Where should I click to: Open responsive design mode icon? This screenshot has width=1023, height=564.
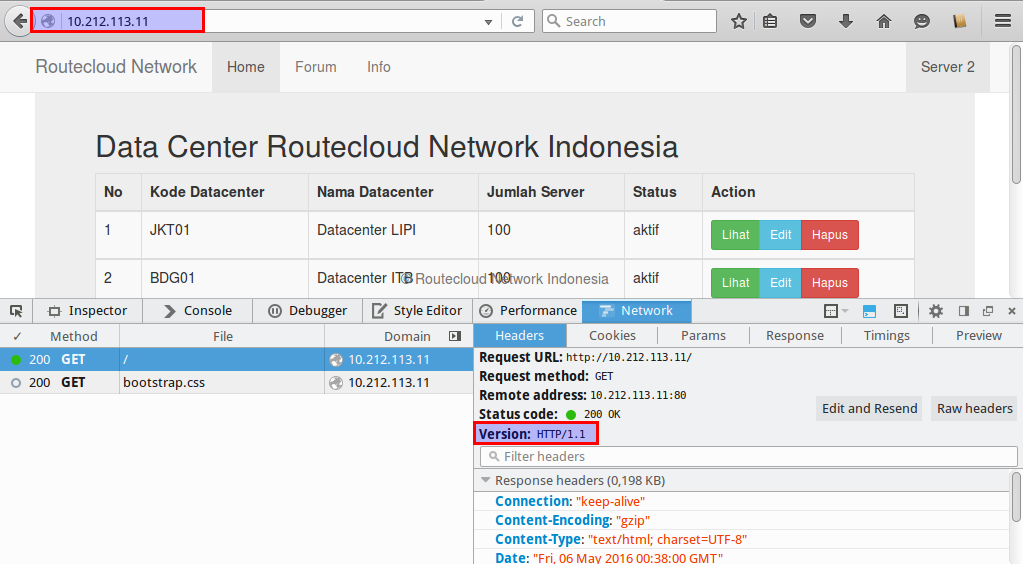click(x=900, y=311)
